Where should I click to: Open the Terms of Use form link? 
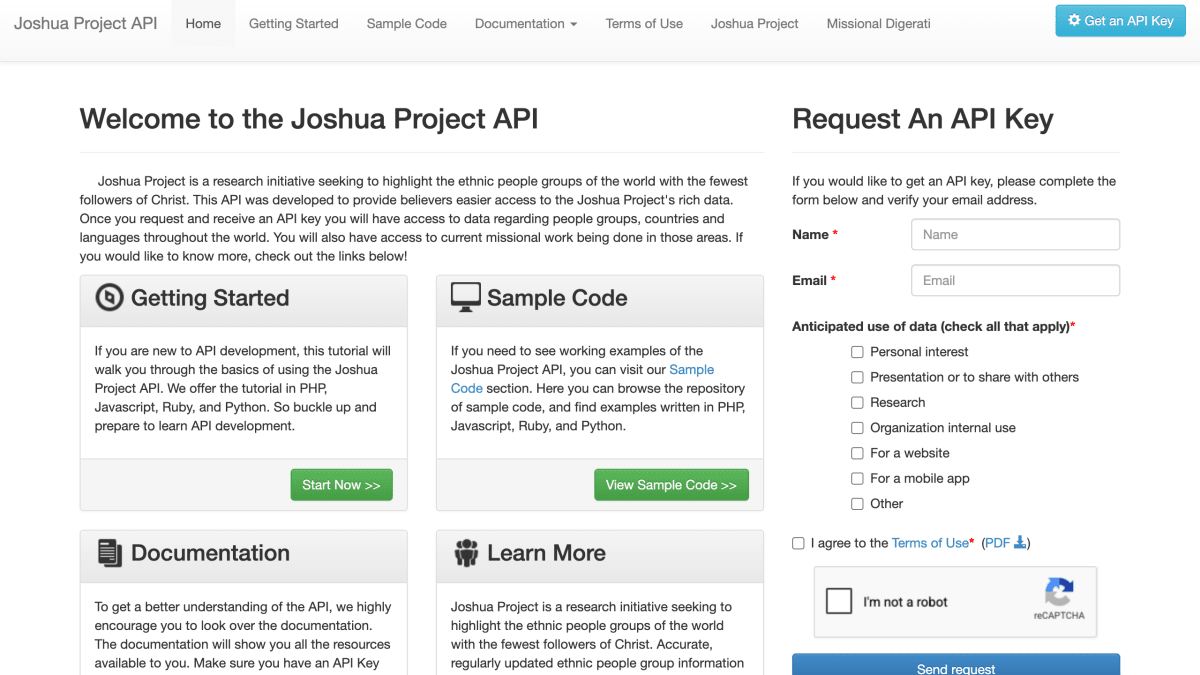[x=930, y=543]
